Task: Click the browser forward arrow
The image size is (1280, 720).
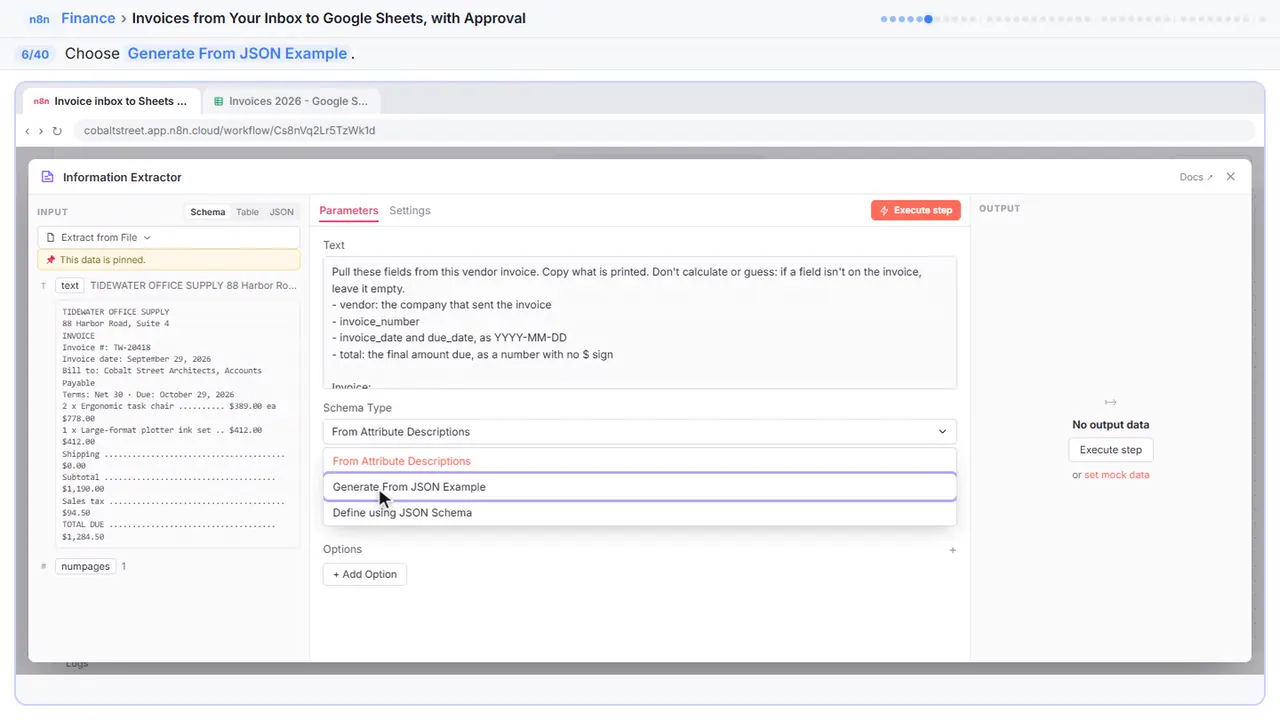Action: point(41,131)
